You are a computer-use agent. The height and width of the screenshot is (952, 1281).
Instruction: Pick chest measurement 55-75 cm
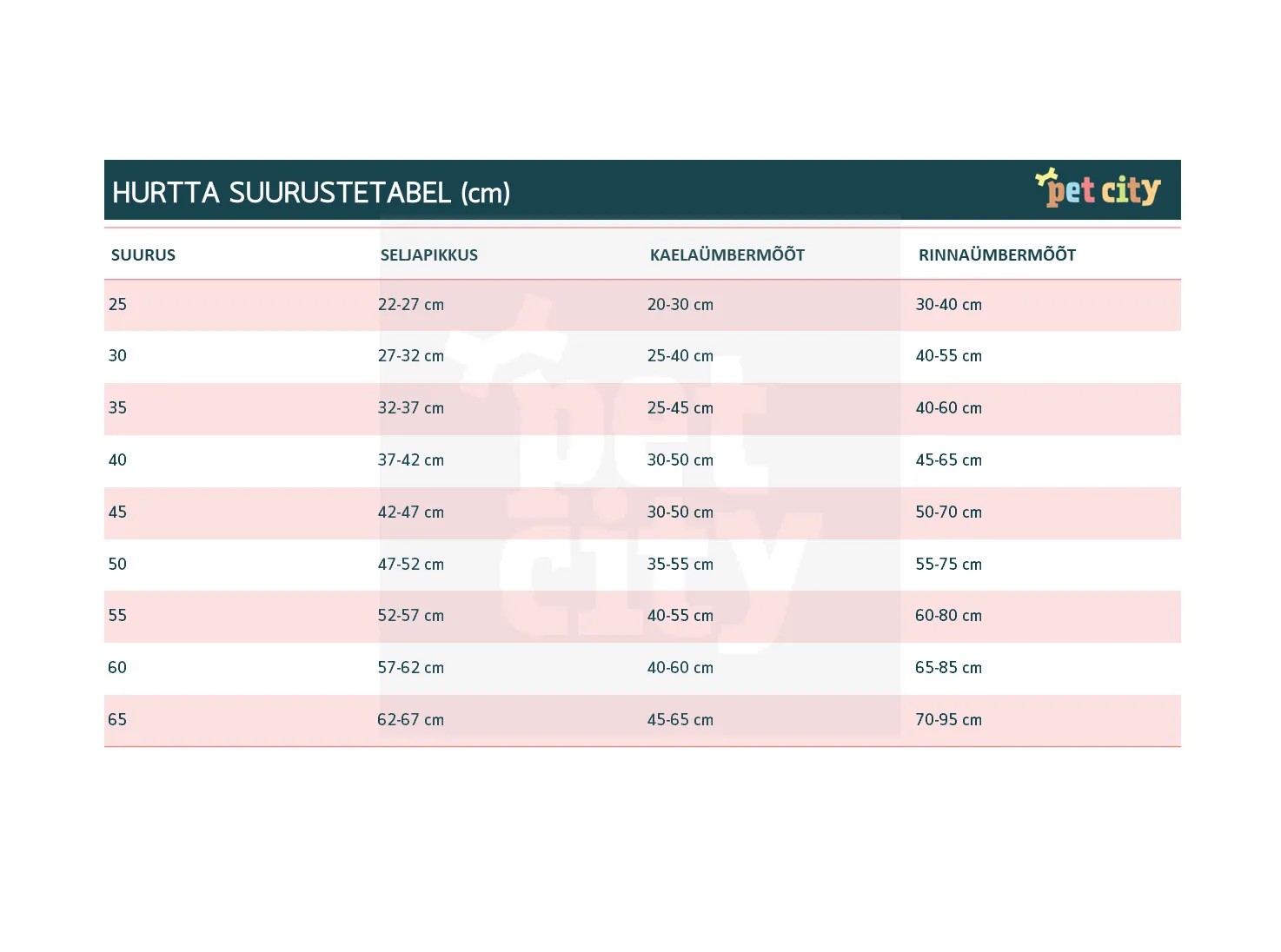point(949,565)
